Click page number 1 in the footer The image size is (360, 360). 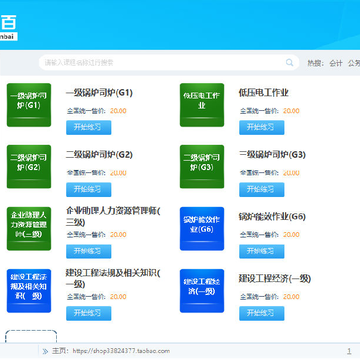(x=349, y=351)
